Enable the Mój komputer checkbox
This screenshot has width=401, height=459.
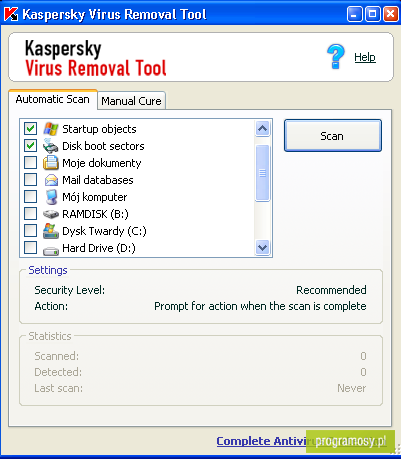(30, 197)
